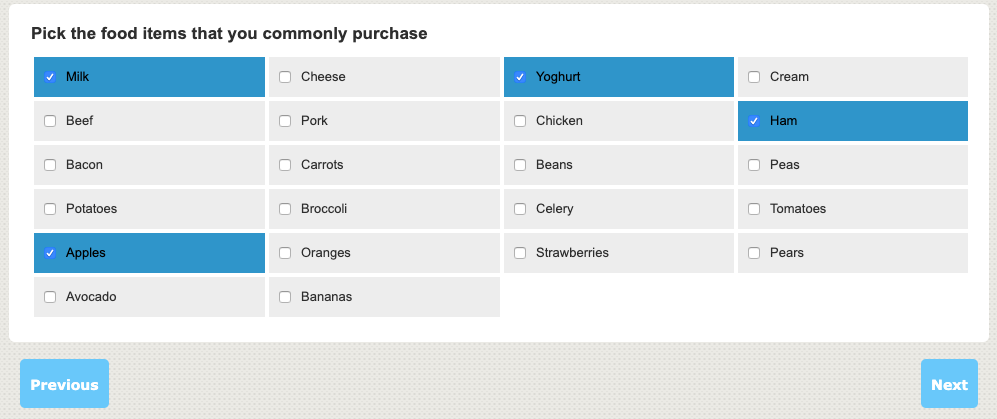This screenshot has height=419, width=997.
Task: Tick the Peas checkbox
Action: coord(754,165)
